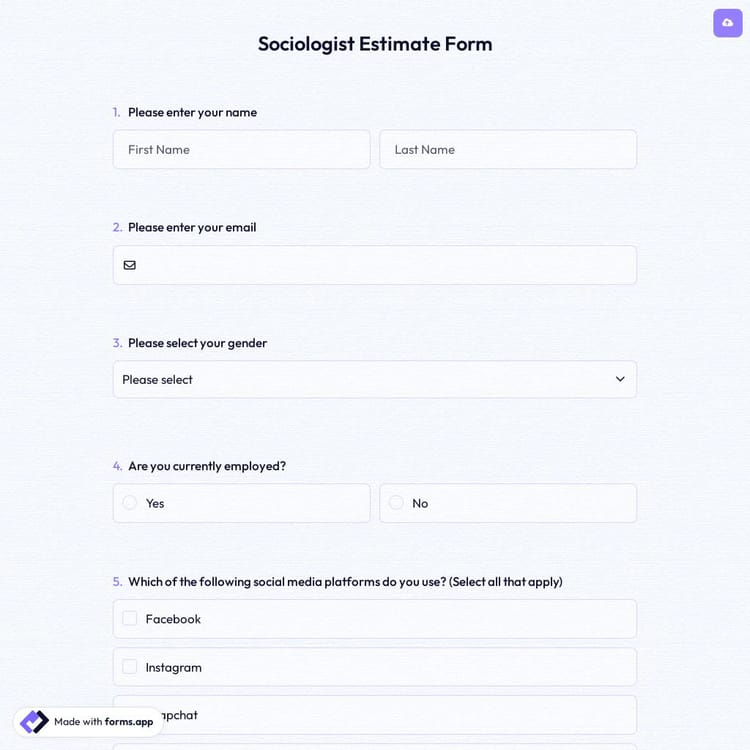Open the 'Made with forms.app' link
This screenshot has height=750, width=750.
103,722
